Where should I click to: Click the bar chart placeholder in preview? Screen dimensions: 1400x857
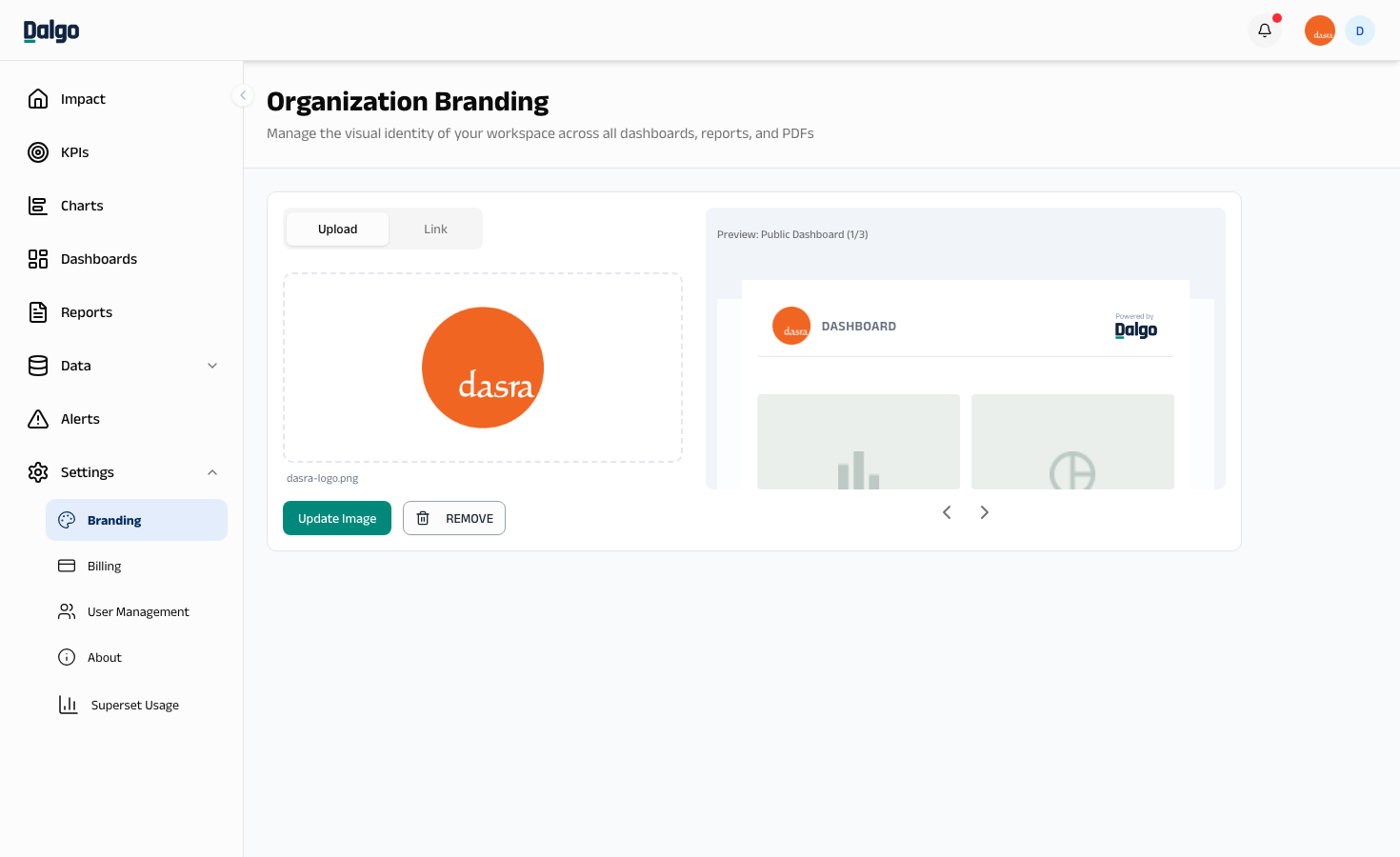coord(858,442)
